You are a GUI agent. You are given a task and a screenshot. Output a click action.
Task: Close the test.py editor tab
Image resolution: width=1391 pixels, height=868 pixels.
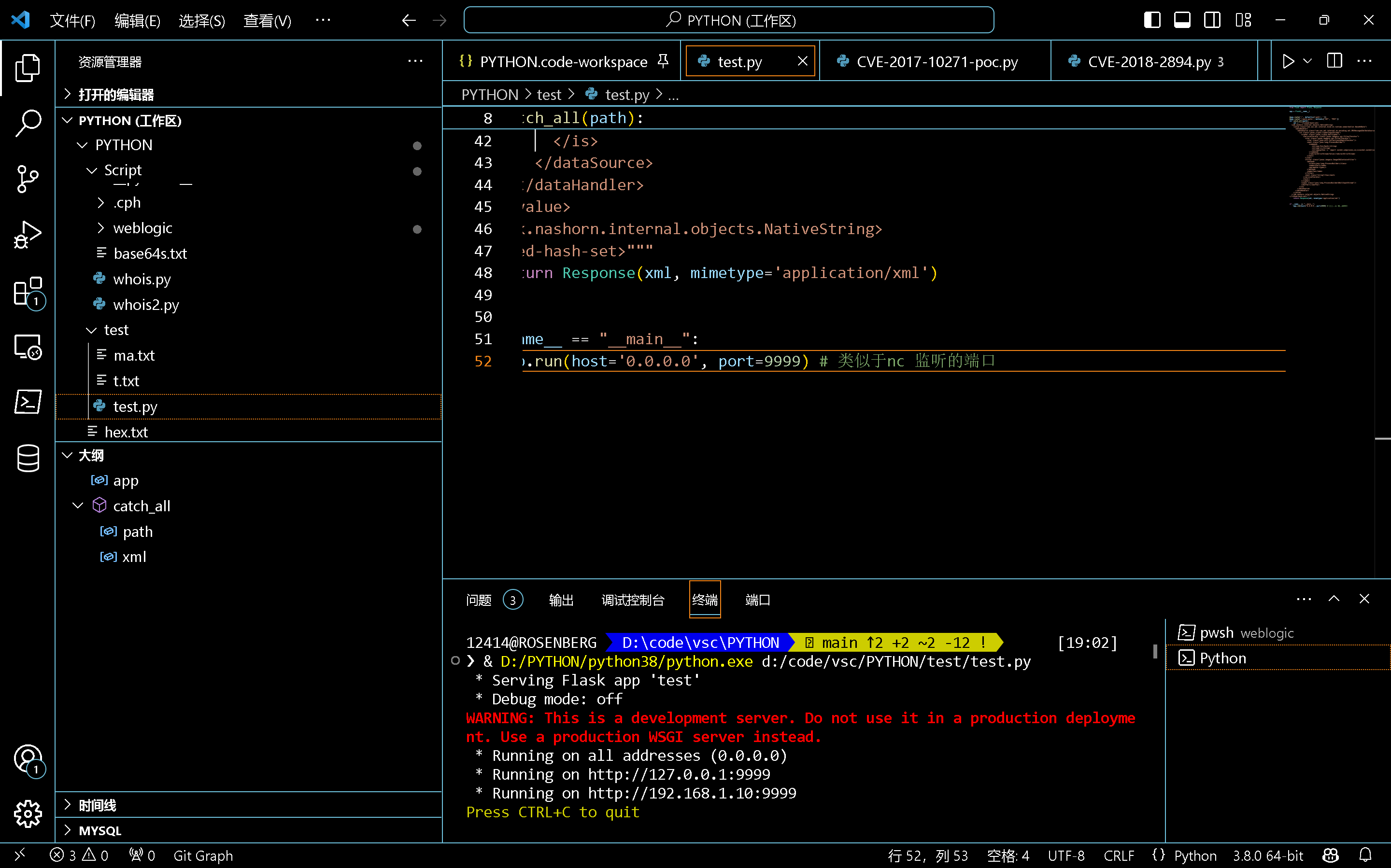tap(802, 61)
